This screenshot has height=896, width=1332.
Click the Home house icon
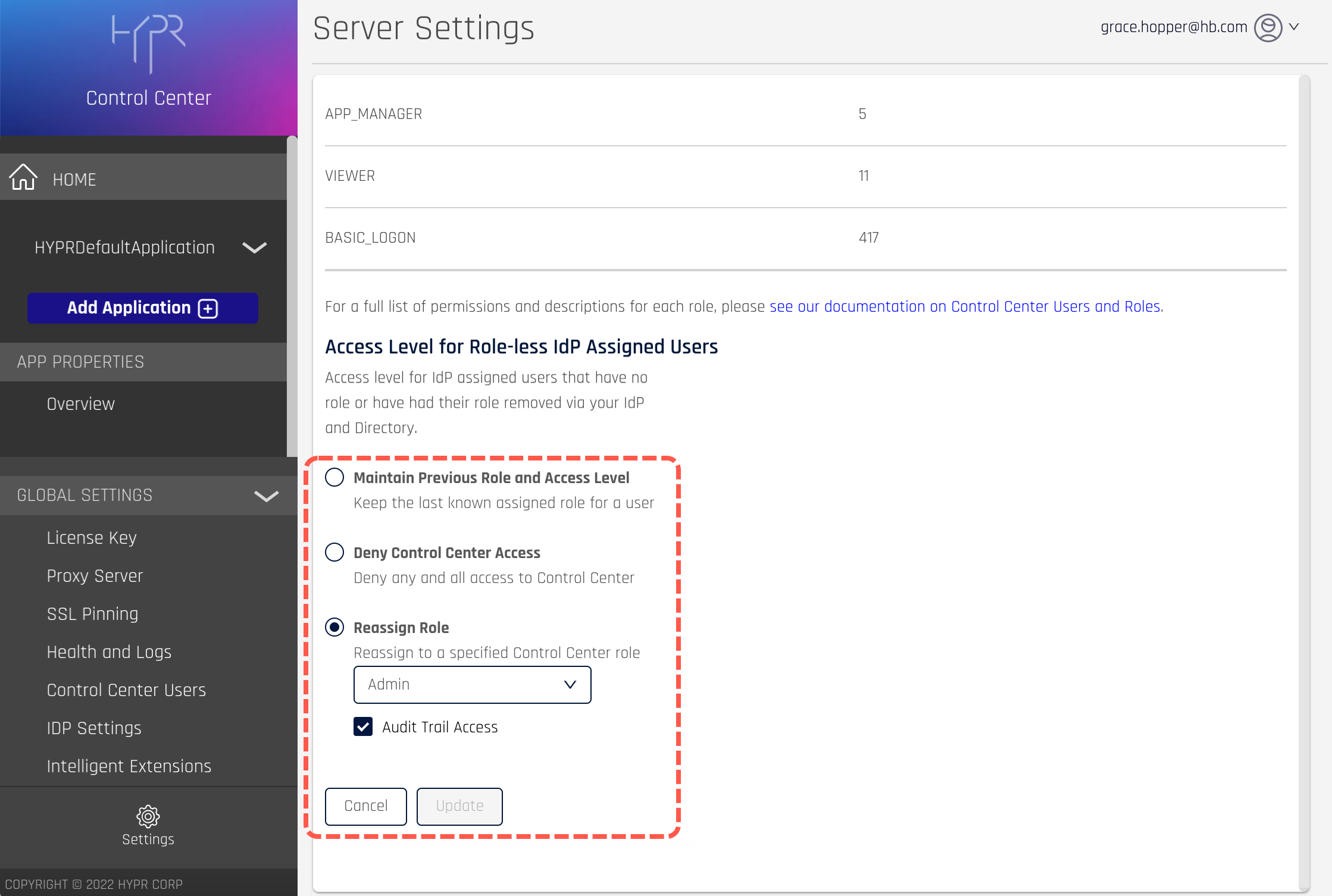23,177
